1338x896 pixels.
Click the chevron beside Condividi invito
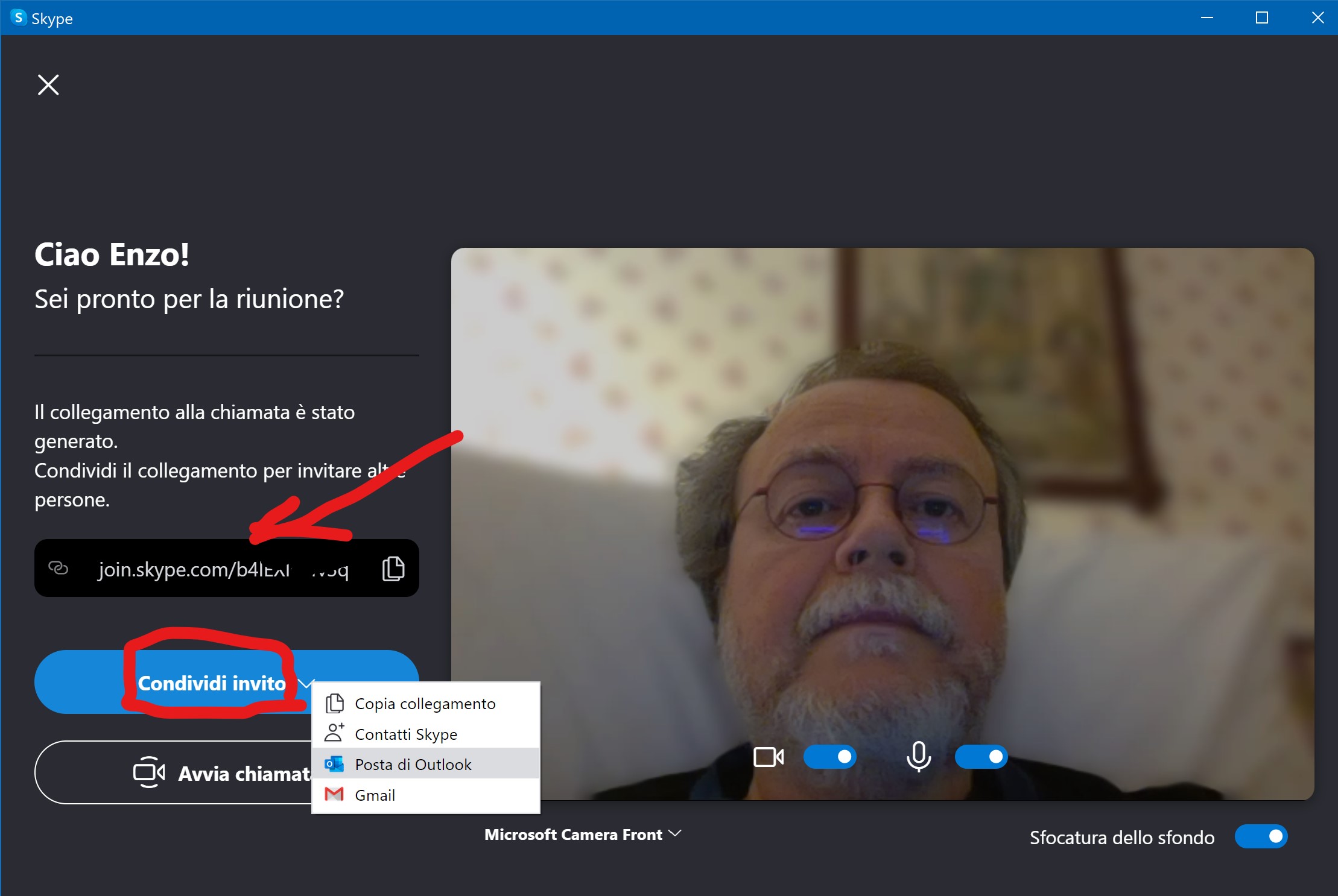[306, 683]
